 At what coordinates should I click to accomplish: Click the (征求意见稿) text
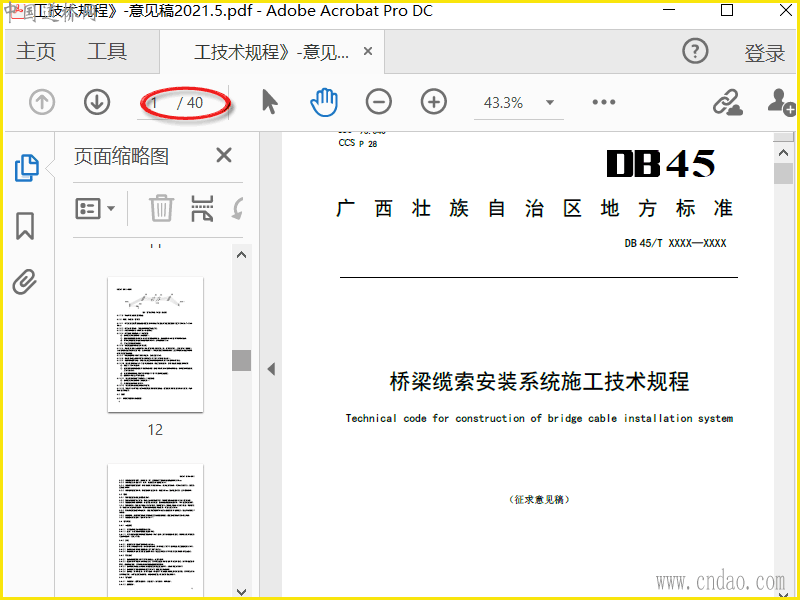pyautogui.click(x=539, y=499)
